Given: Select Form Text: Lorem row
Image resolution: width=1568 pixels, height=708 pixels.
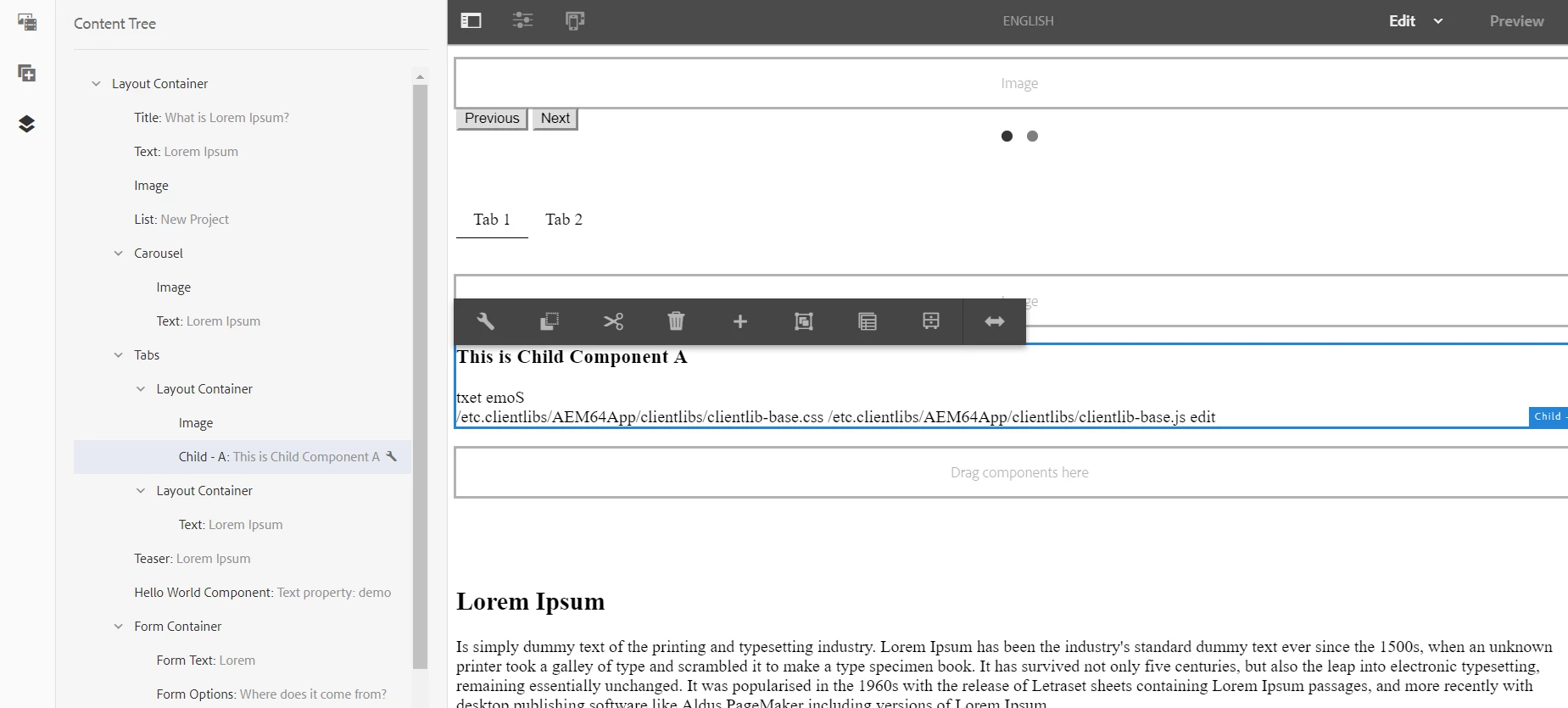Looking at the screenshot, I should point(243,661).
